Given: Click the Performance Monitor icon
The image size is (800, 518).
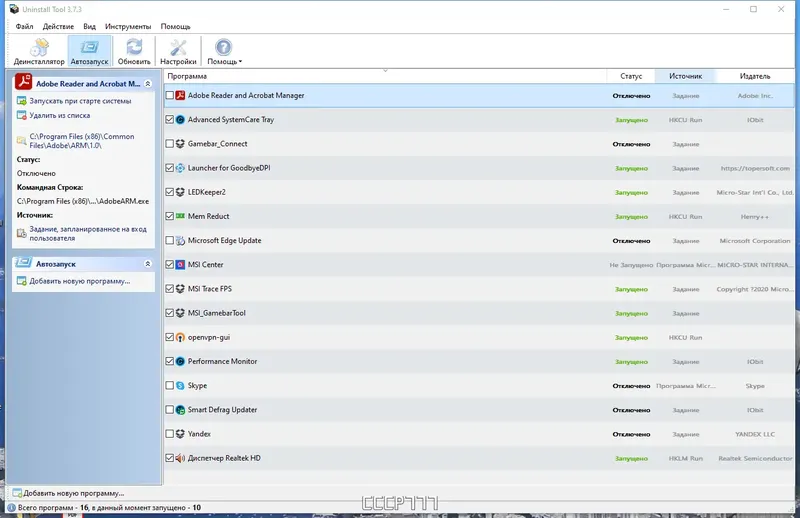Looking at the screenshot, I should coord(180,361).
